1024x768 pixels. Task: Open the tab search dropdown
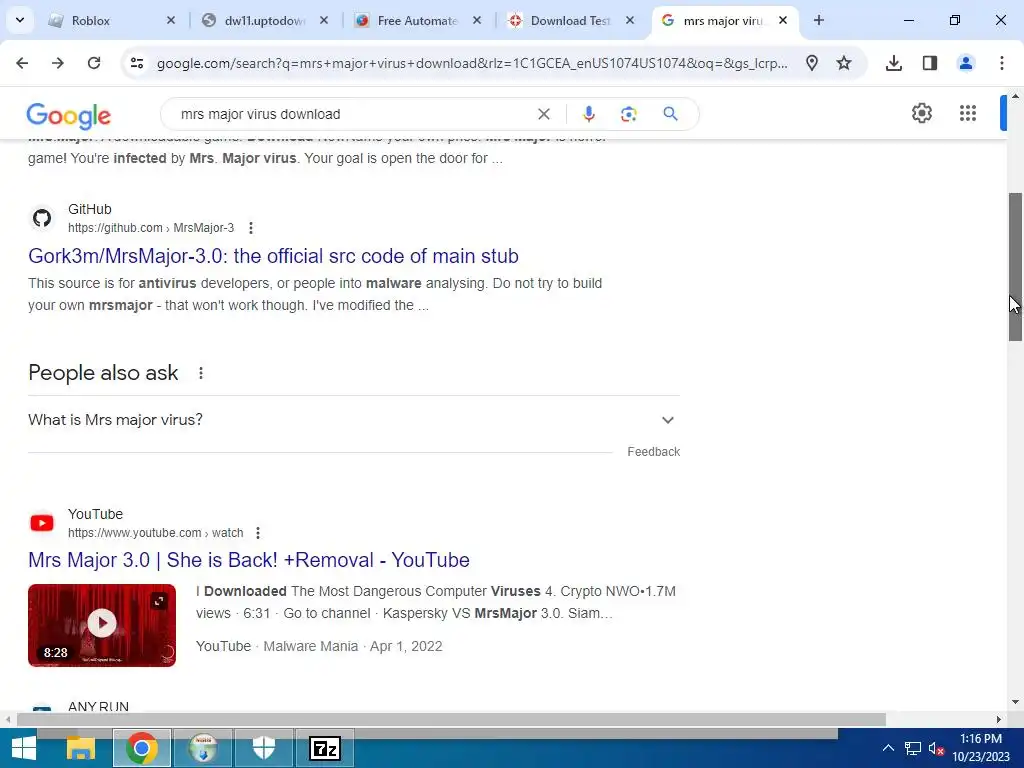(20, 20)
